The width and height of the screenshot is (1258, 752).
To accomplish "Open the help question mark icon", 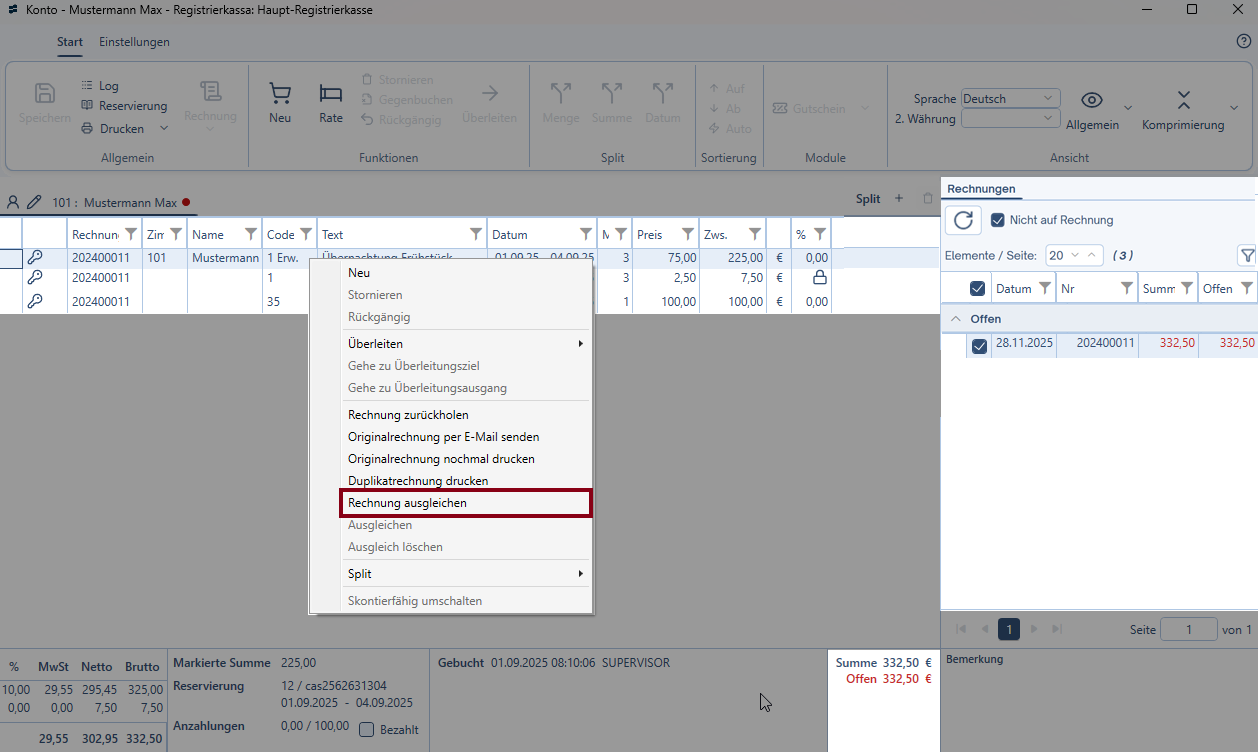I will [1244, 41].
